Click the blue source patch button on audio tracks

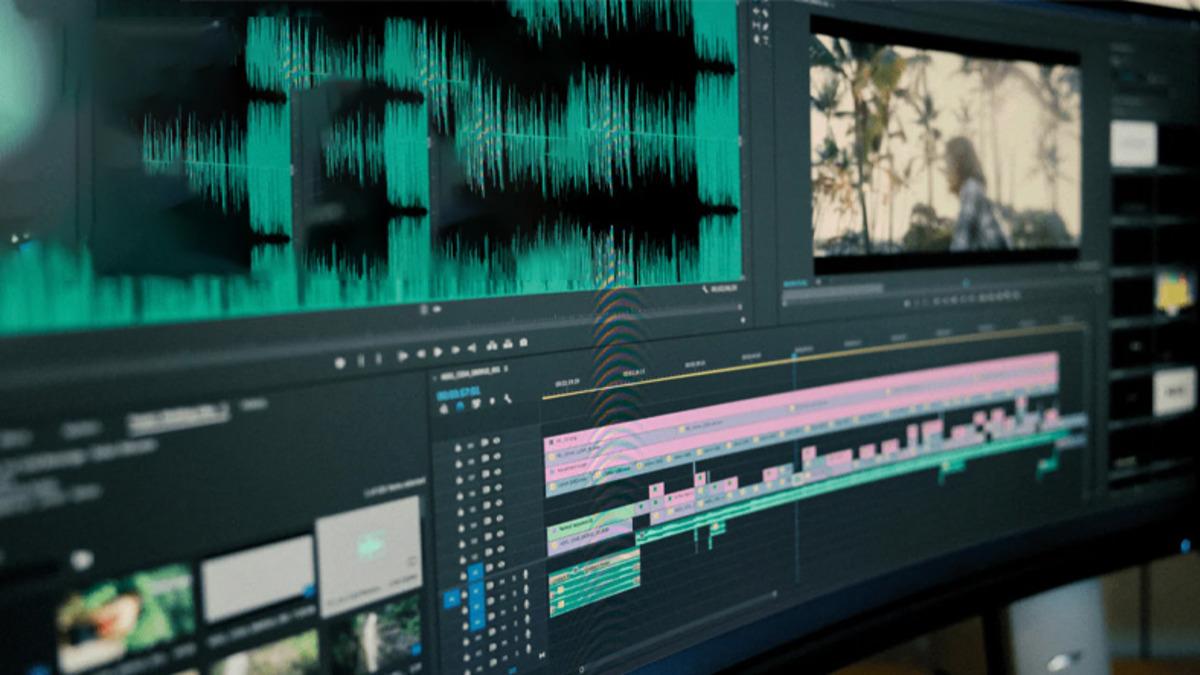point(452,599)
